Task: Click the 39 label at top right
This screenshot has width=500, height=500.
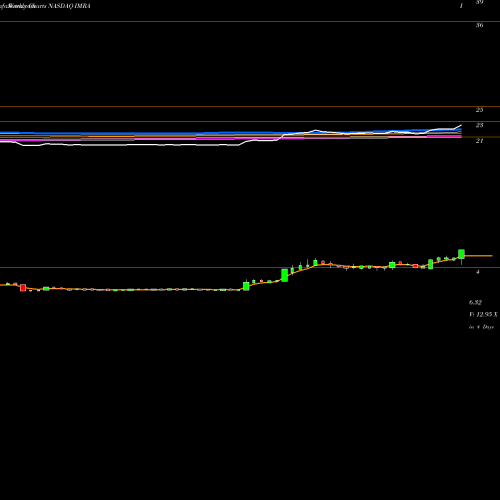Action: 479,2
